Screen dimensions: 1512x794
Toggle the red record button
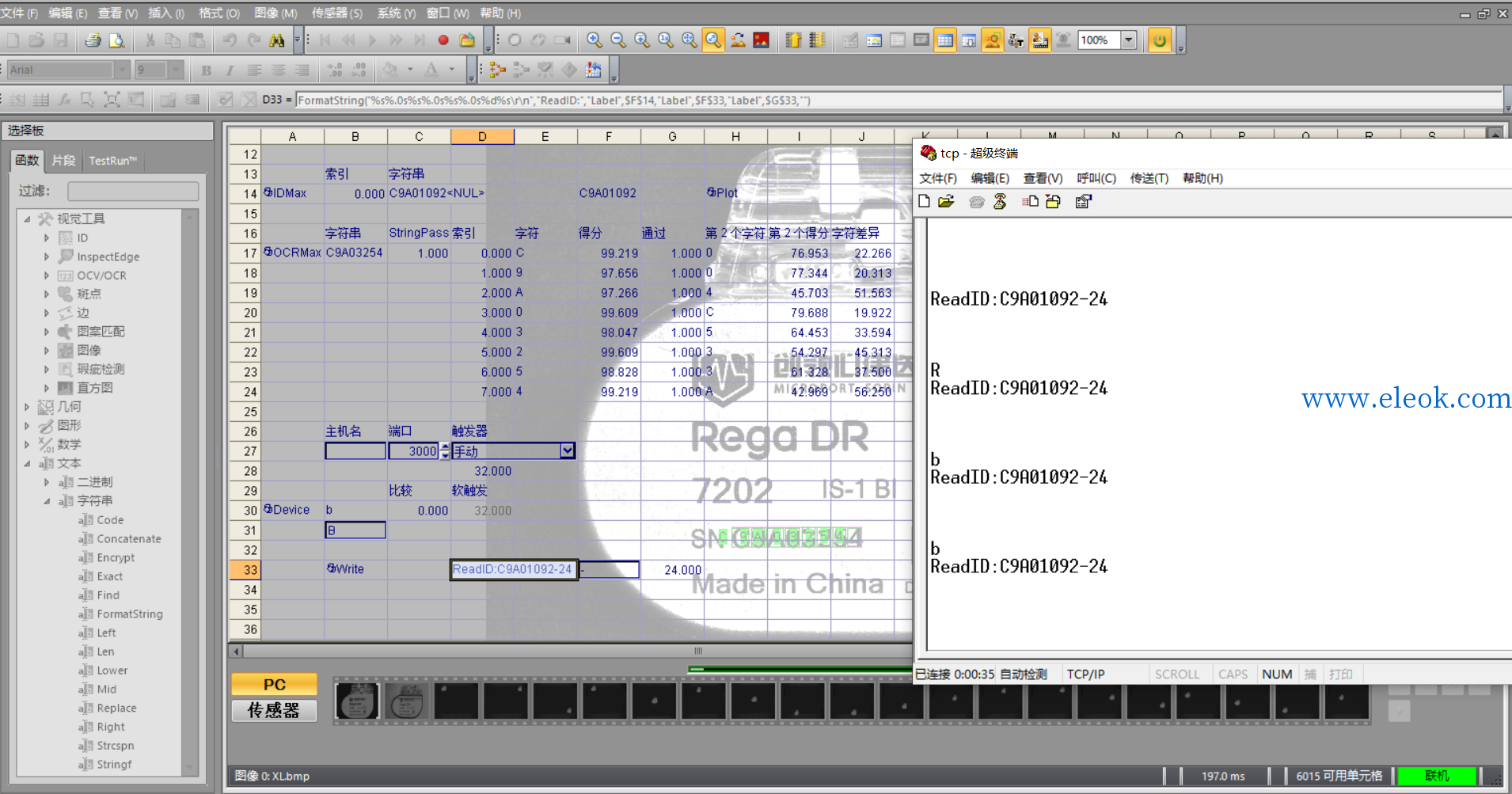pyautogui.click(x=443, y=40)
